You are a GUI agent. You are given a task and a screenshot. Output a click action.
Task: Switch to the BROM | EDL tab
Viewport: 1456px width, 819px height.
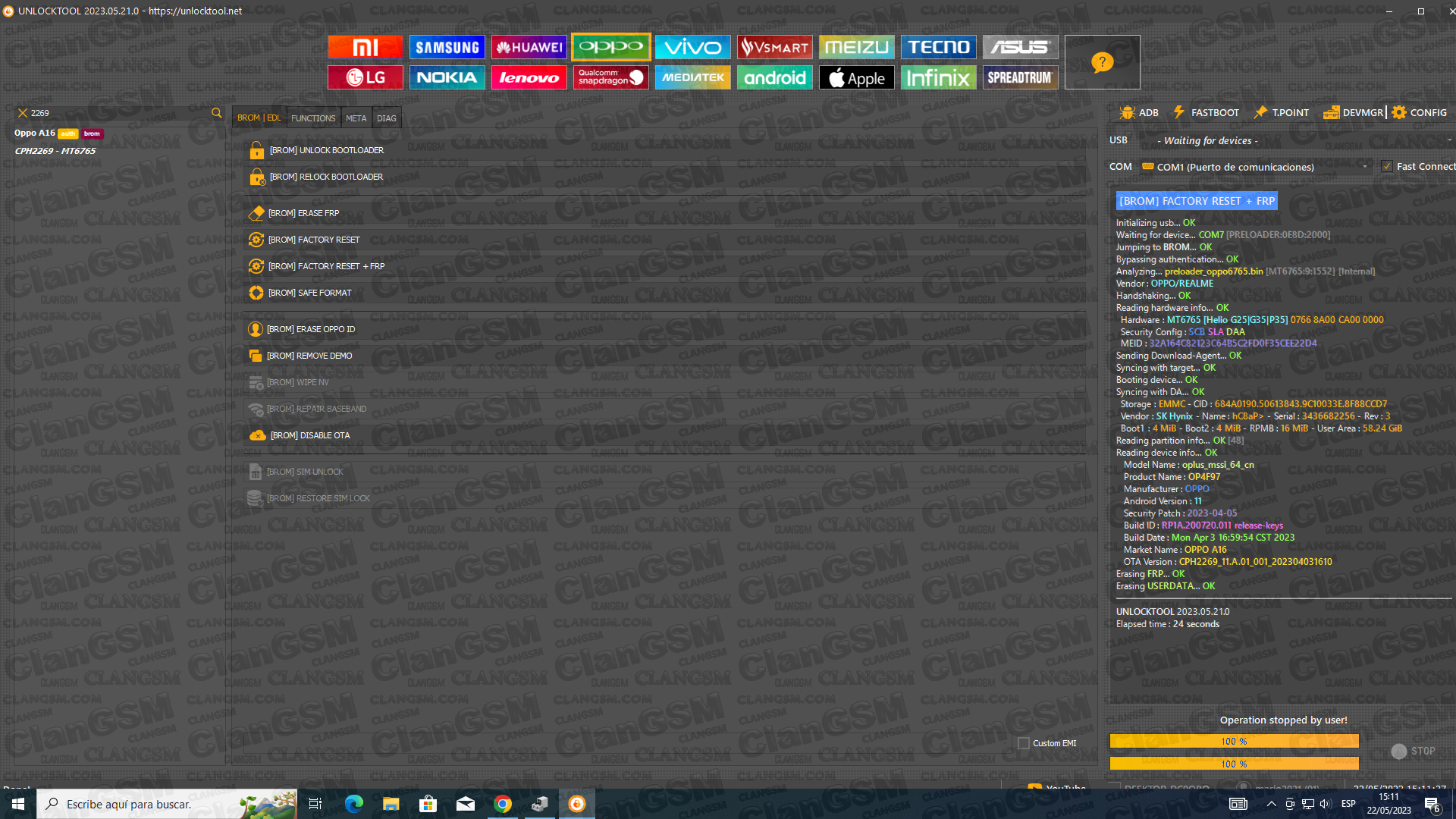coord(259,118)
